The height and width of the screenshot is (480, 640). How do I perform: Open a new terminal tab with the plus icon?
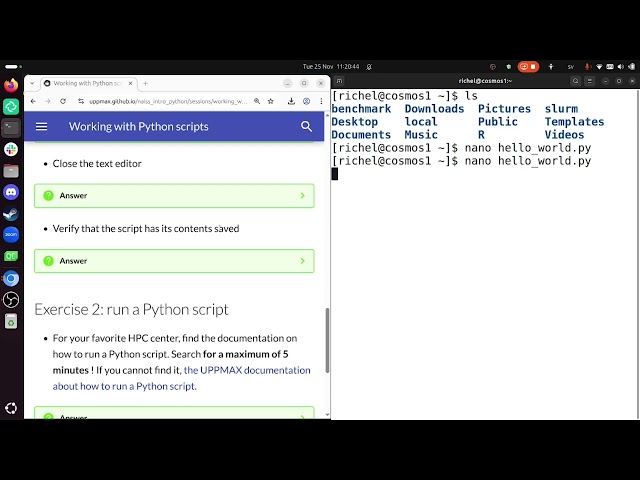point(339,81)
